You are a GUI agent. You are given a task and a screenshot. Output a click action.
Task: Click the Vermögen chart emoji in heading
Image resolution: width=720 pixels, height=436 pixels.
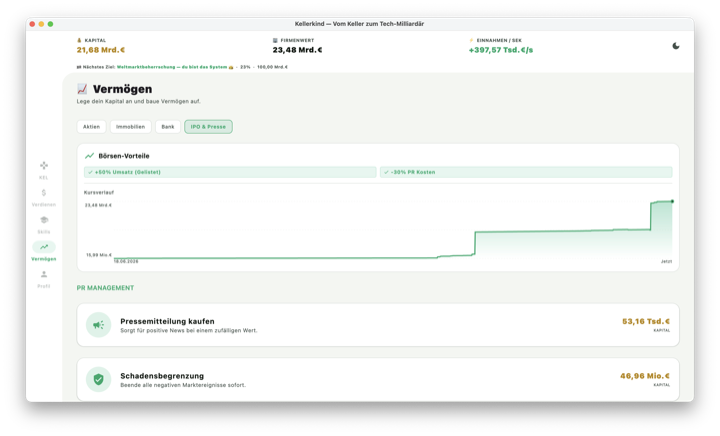click(x=82, y=89)
